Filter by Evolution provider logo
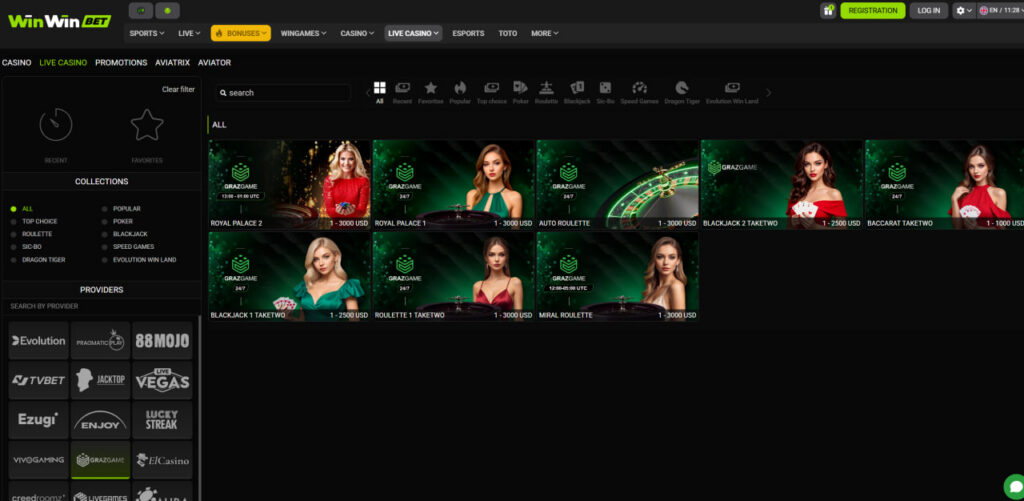Viewport: 1024px width, 501px height. tap(39, 340)
